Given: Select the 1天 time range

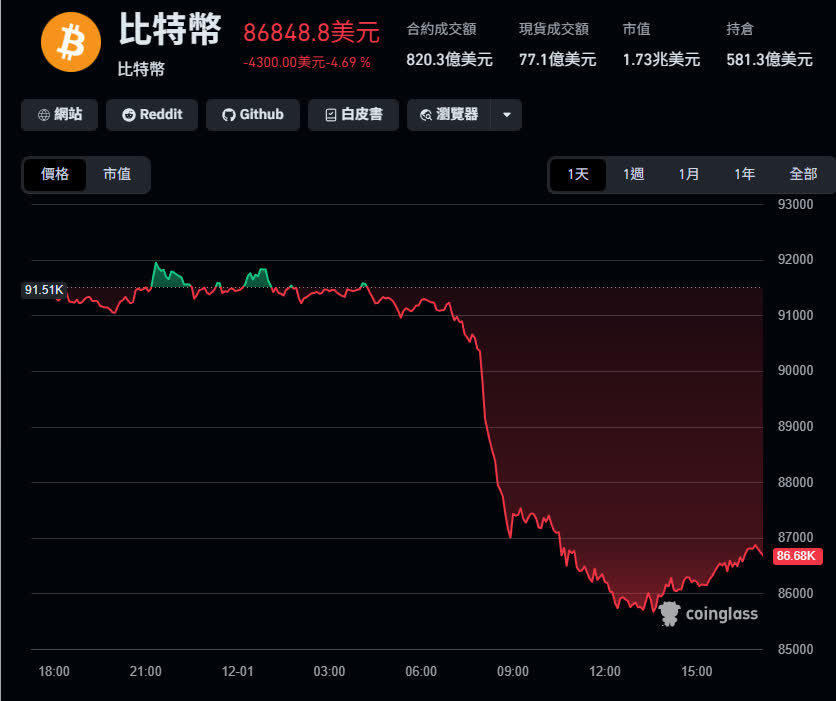Looking at the screenshot, I should (x=578, y=174).
